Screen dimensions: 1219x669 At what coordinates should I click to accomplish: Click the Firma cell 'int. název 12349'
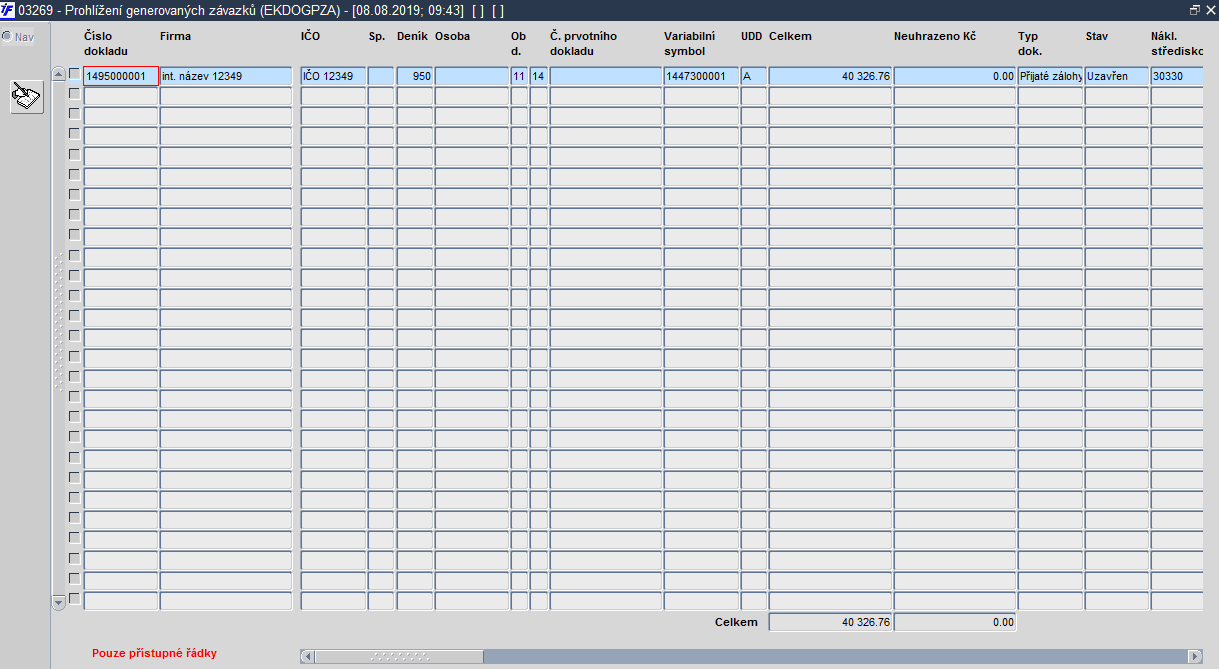[226, 76]
